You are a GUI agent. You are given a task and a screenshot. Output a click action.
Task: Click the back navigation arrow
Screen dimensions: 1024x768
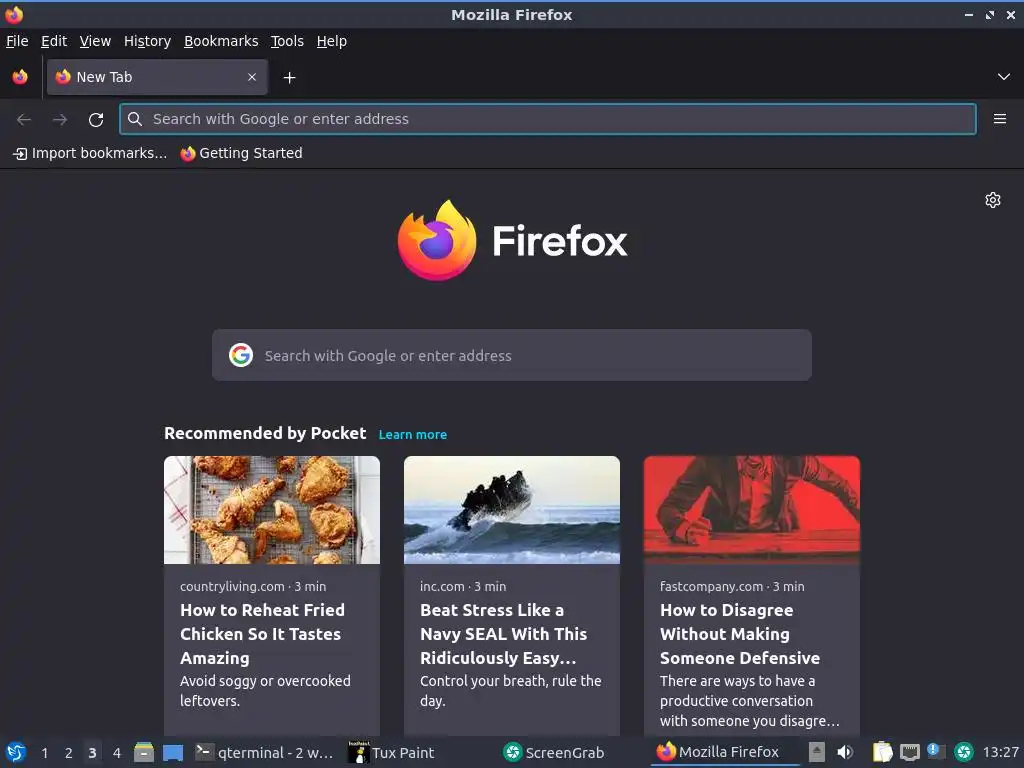point(24,119)
